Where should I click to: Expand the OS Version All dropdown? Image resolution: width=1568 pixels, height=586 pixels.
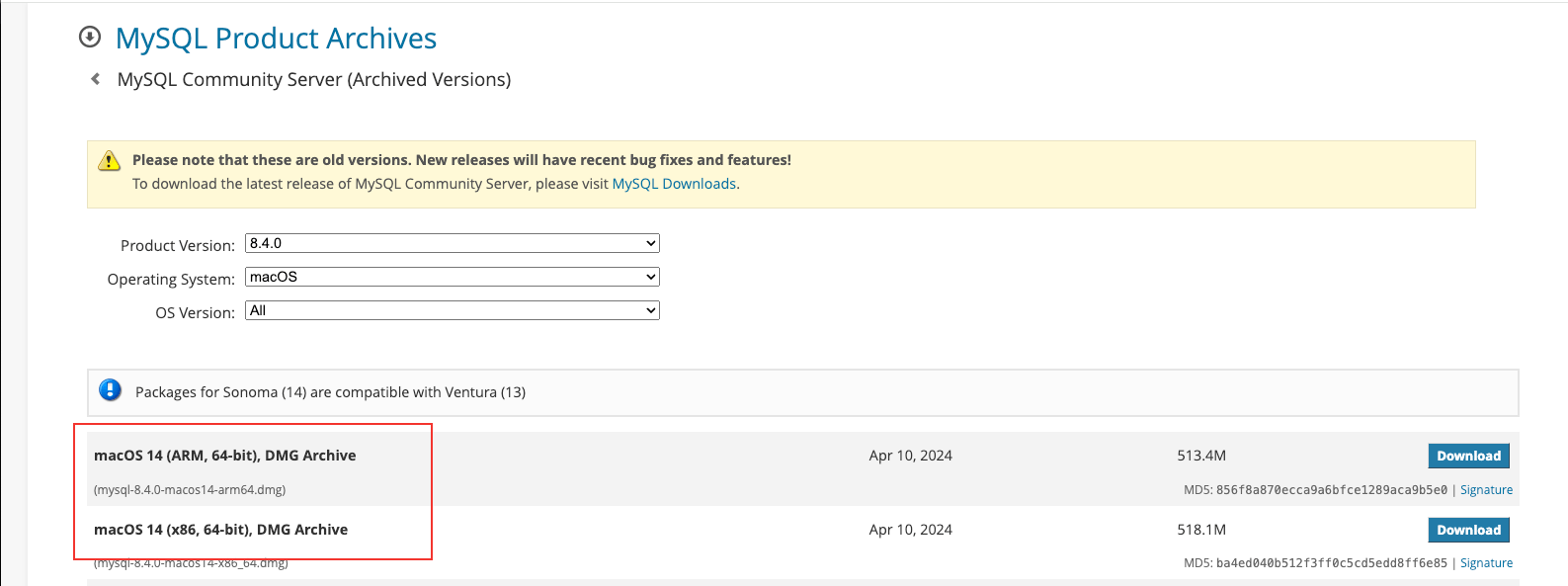[x=453, y=310]
